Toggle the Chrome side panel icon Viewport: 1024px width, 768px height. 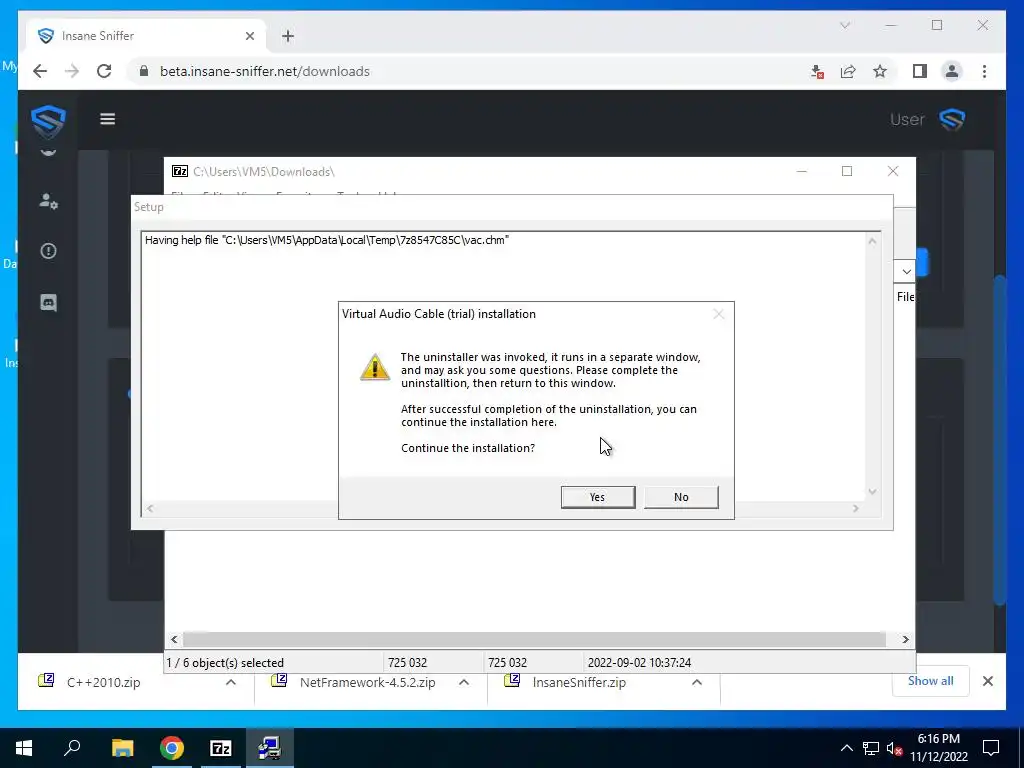click(920, 71)
